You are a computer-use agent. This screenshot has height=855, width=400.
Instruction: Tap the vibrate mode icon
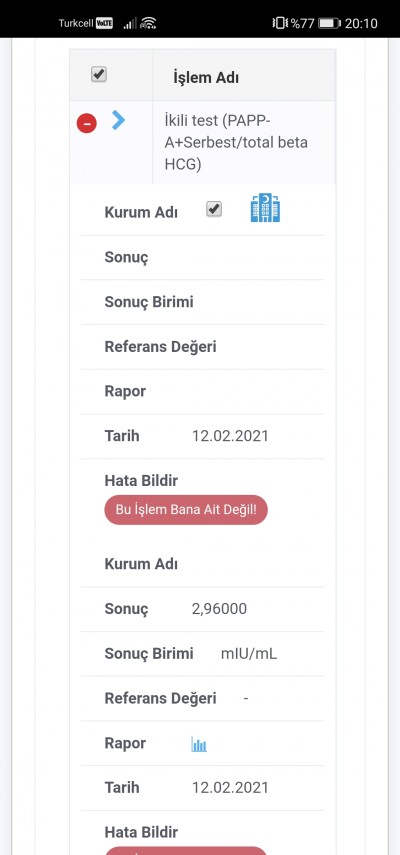[279, 23]
